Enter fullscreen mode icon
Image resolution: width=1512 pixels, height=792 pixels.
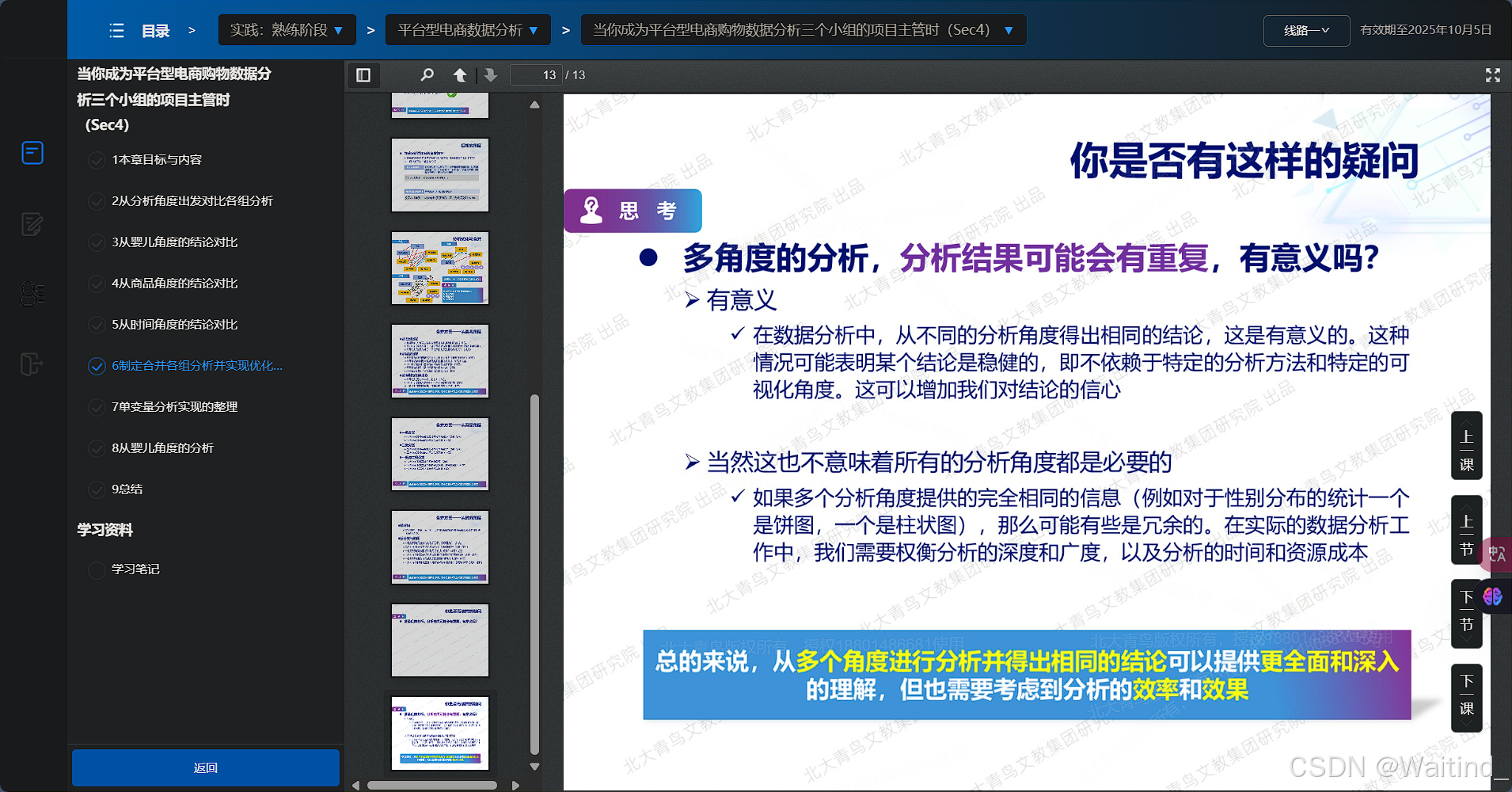point(1493,75)
